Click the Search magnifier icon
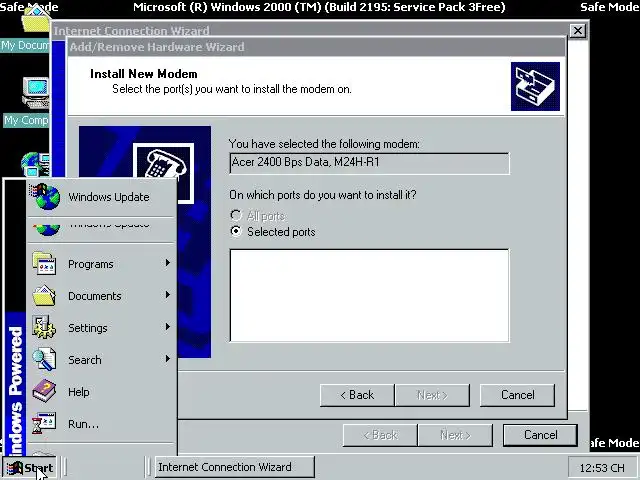This screenshot has height=480, width=640. pyautogui.click(x=44, y=359)
